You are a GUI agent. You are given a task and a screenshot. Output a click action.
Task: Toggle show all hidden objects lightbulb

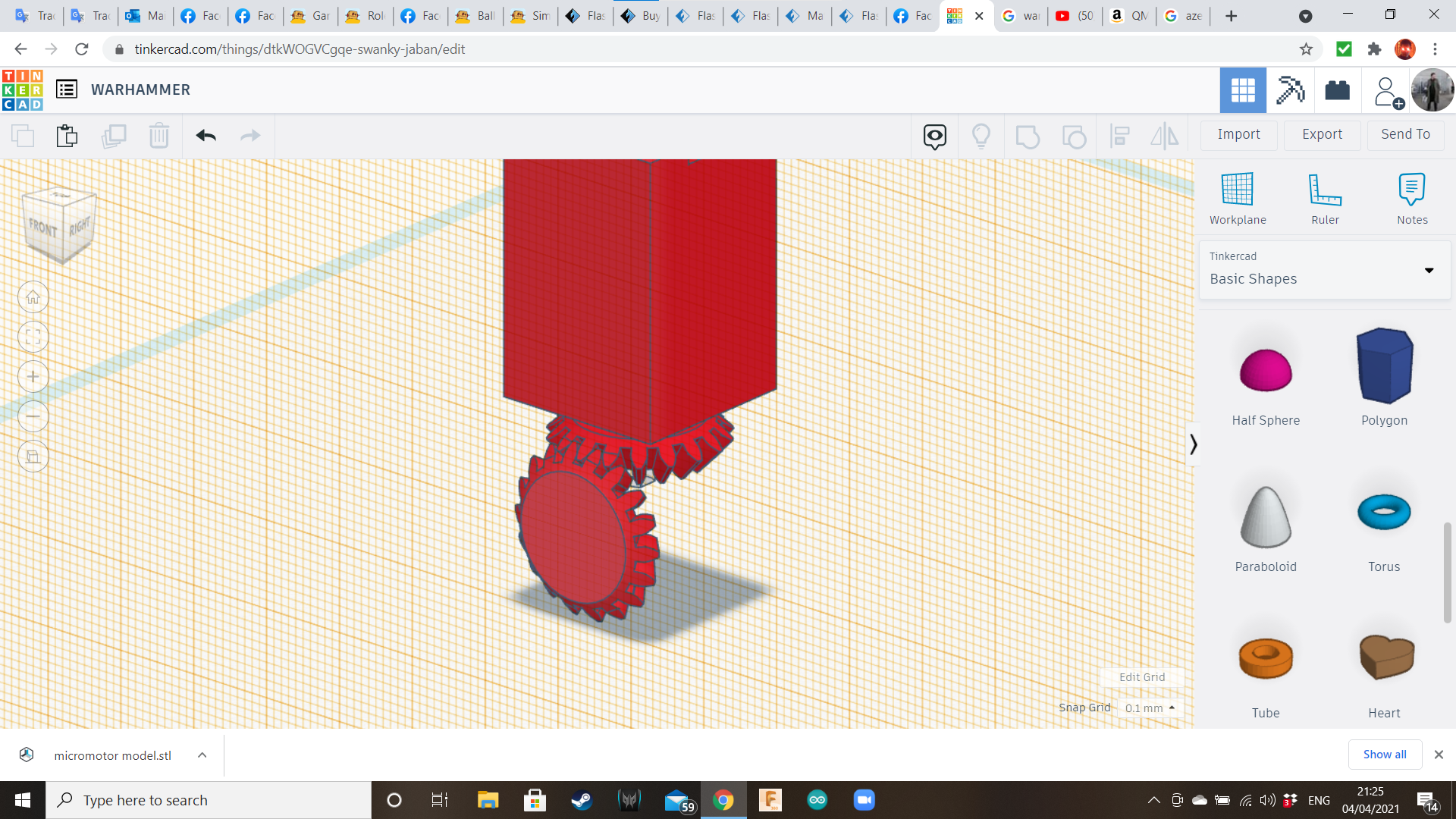pyautogui.click(x=981, y=136)
